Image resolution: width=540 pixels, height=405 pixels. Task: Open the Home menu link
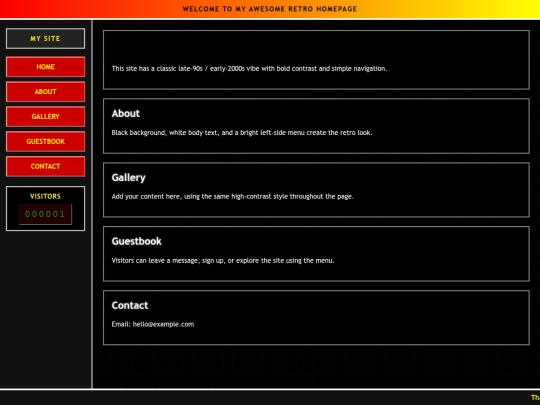click(45, 67)
